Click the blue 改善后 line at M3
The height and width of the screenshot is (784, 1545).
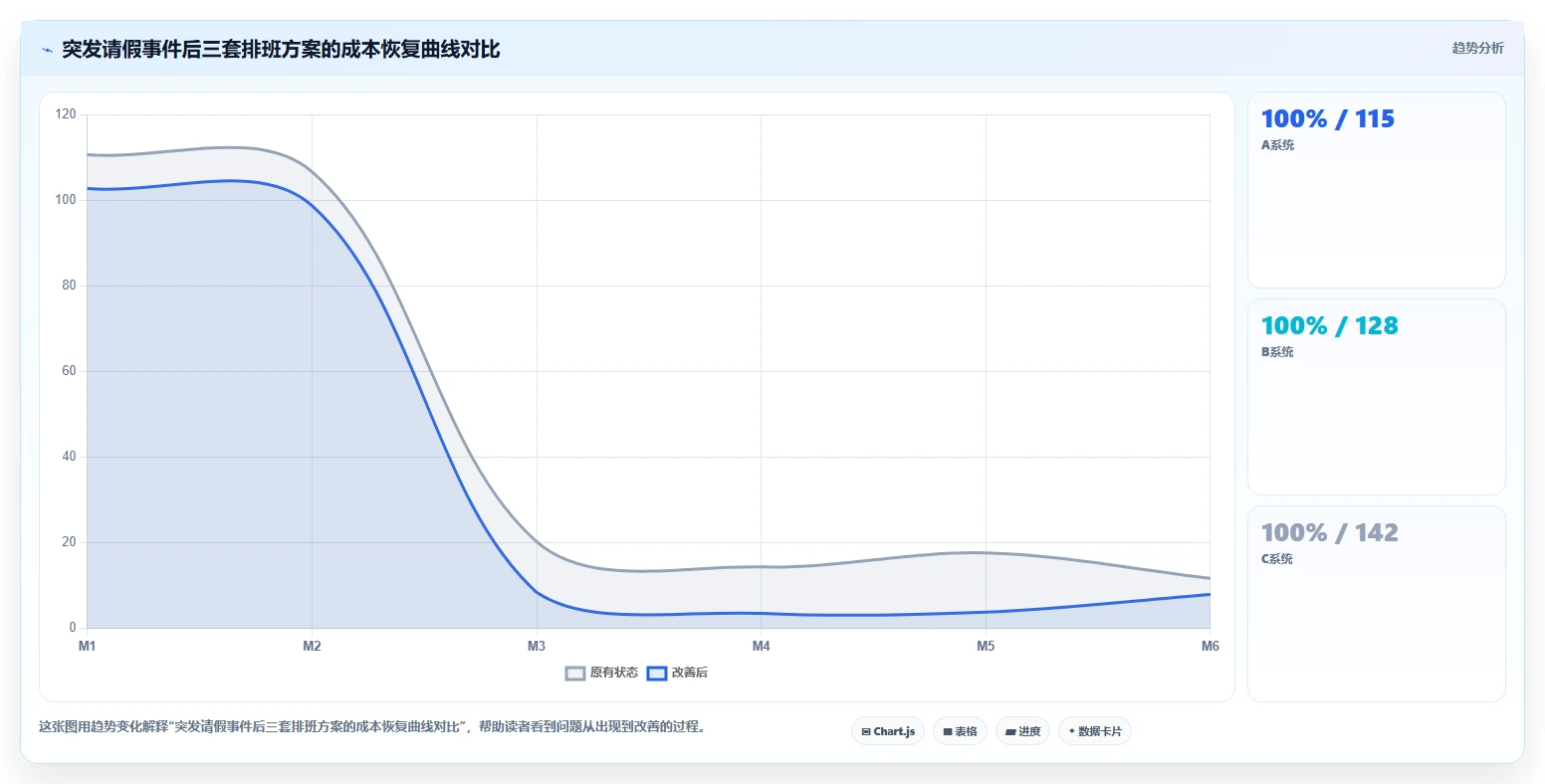point(537,592)
